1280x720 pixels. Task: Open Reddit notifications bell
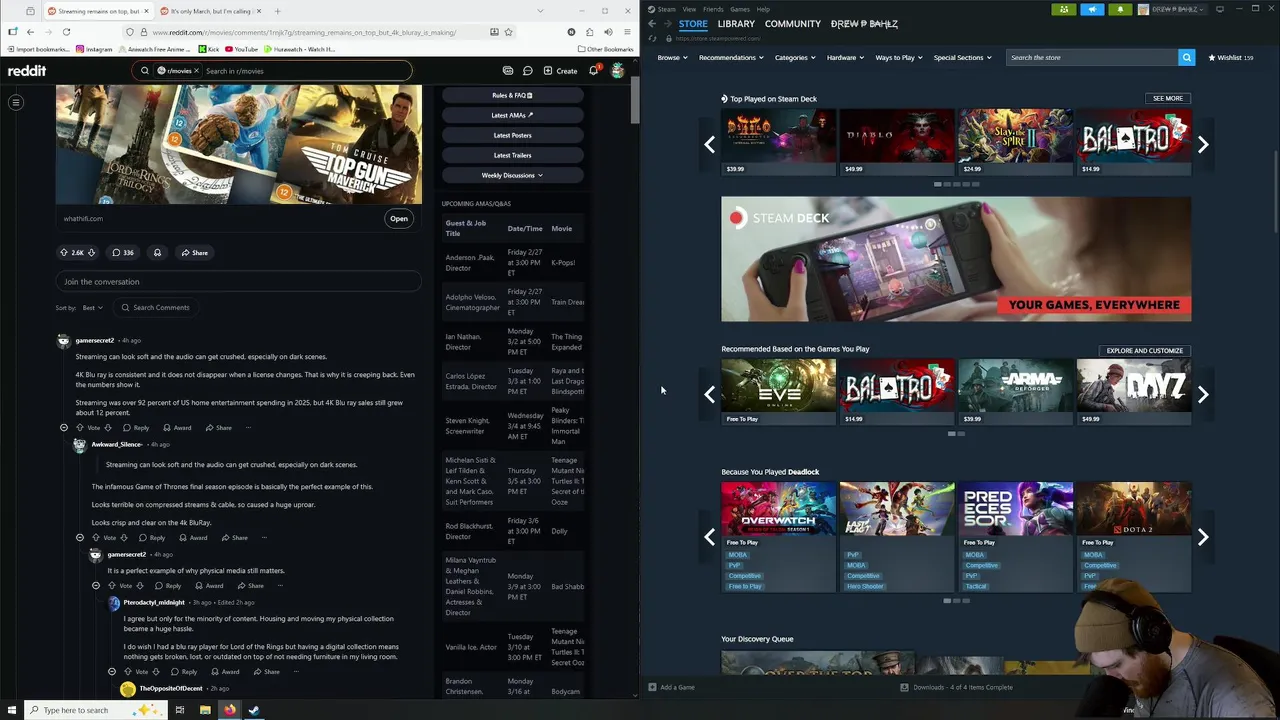[593, 71]
